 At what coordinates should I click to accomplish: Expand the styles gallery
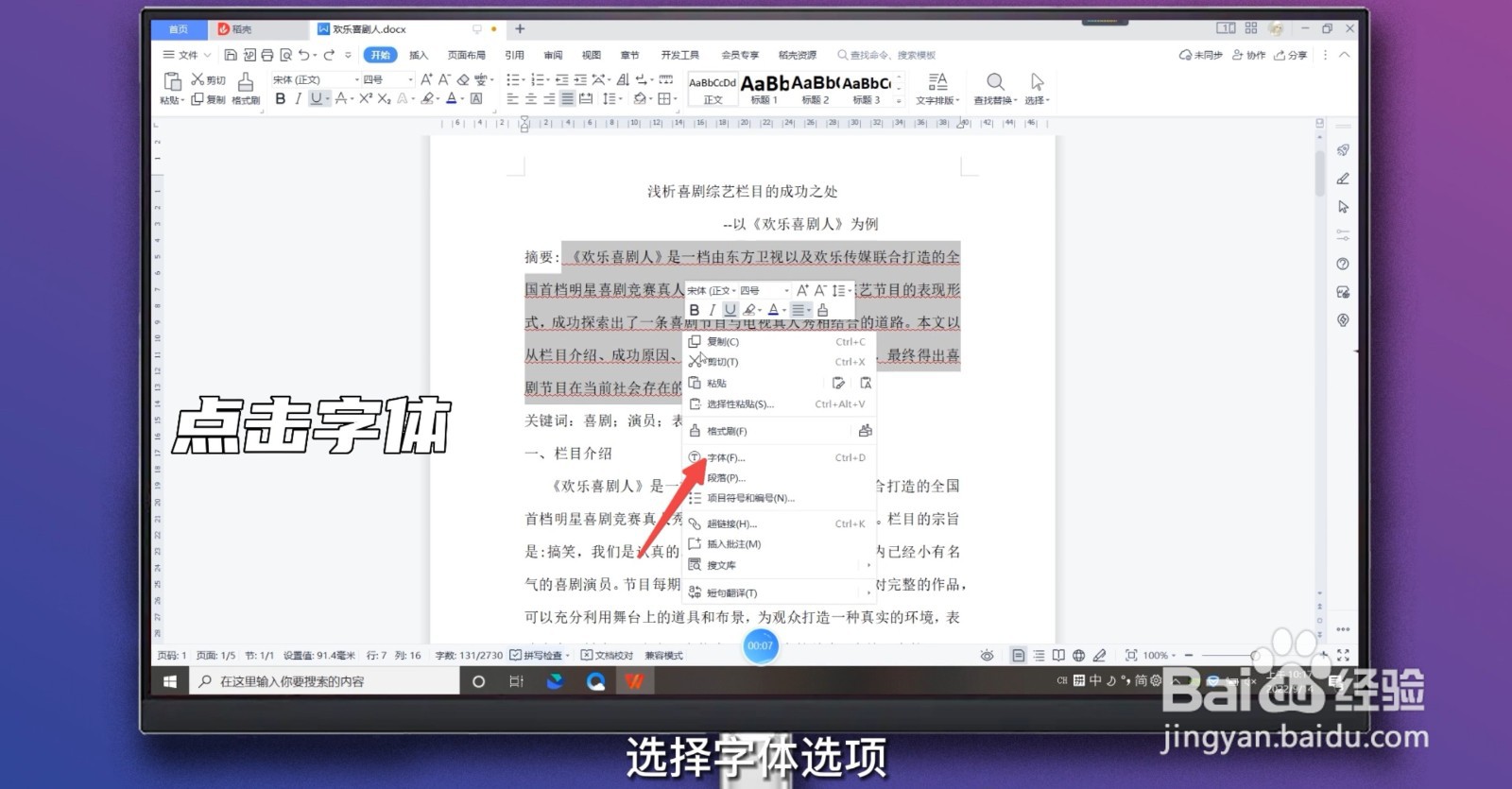coord(899,100)
